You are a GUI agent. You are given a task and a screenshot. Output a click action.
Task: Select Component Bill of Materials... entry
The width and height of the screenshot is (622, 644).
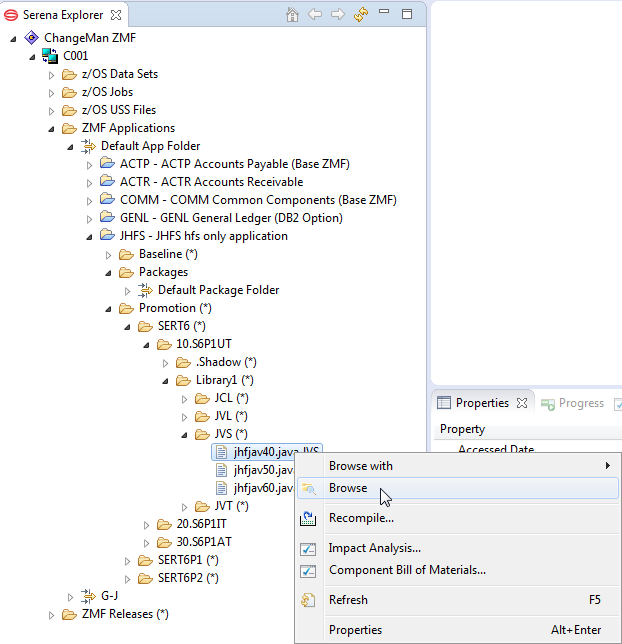click(457, 570)
